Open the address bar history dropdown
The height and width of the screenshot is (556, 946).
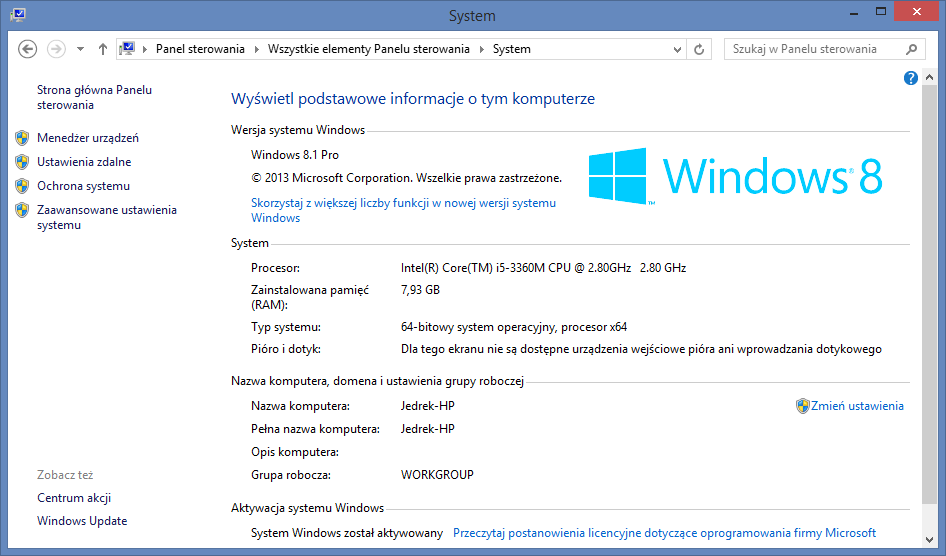coord(677,49)
